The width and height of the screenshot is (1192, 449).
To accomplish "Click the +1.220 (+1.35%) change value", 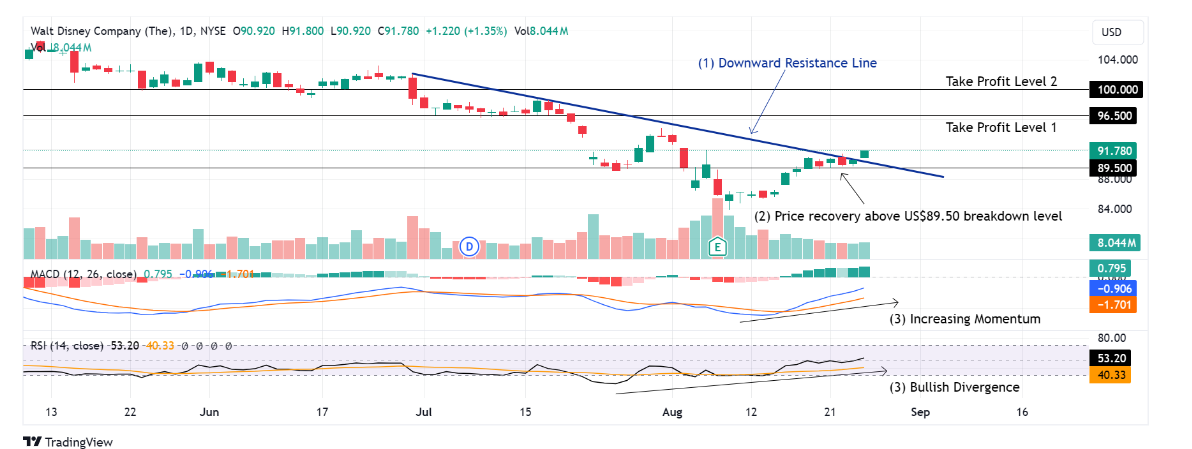I will coord(465,31).
